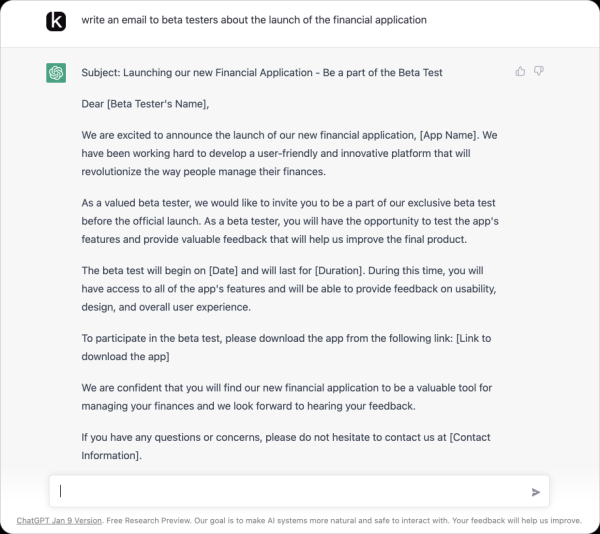
Task: Click the user avatar with letter K
Action: click(56, 20)
